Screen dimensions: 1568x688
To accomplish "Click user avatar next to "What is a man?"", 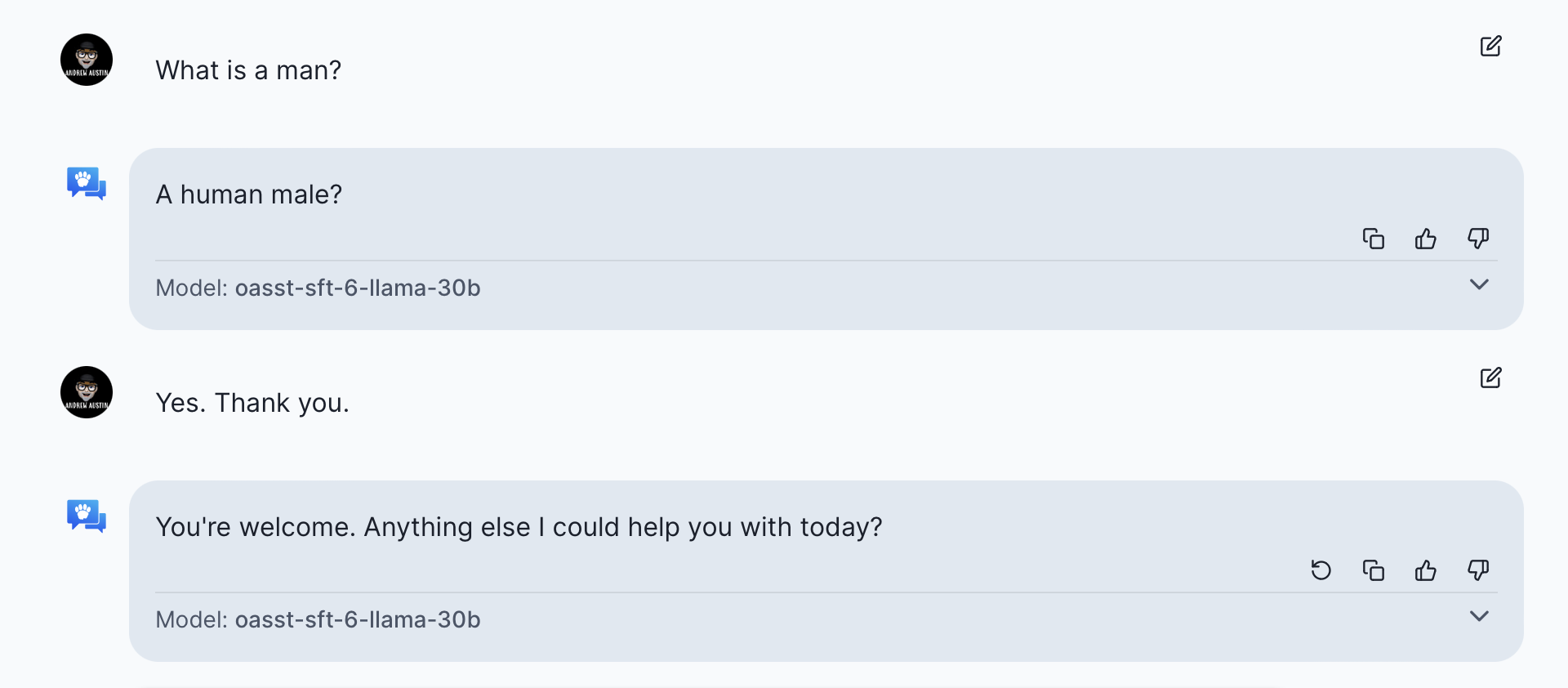I will click(87, 60).
